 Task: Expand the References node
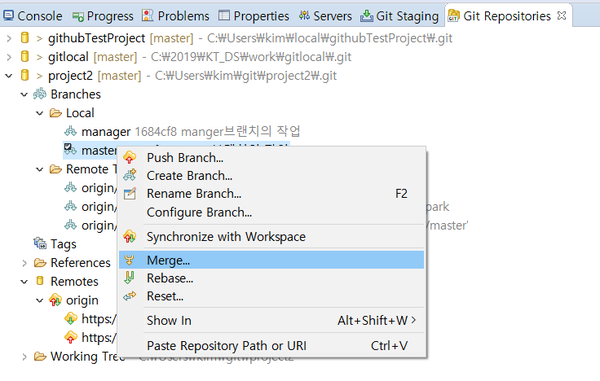tap(24, 263)
